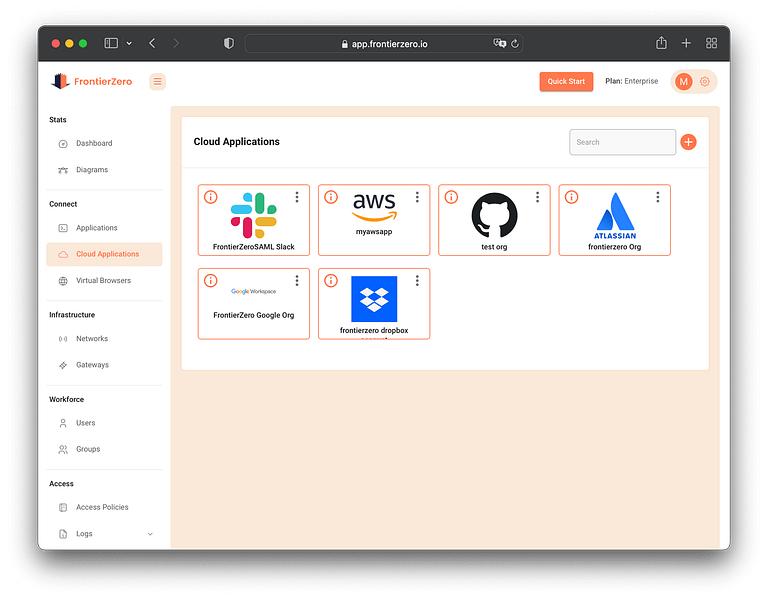Click the Google Workspace logo

coord(254,291)
